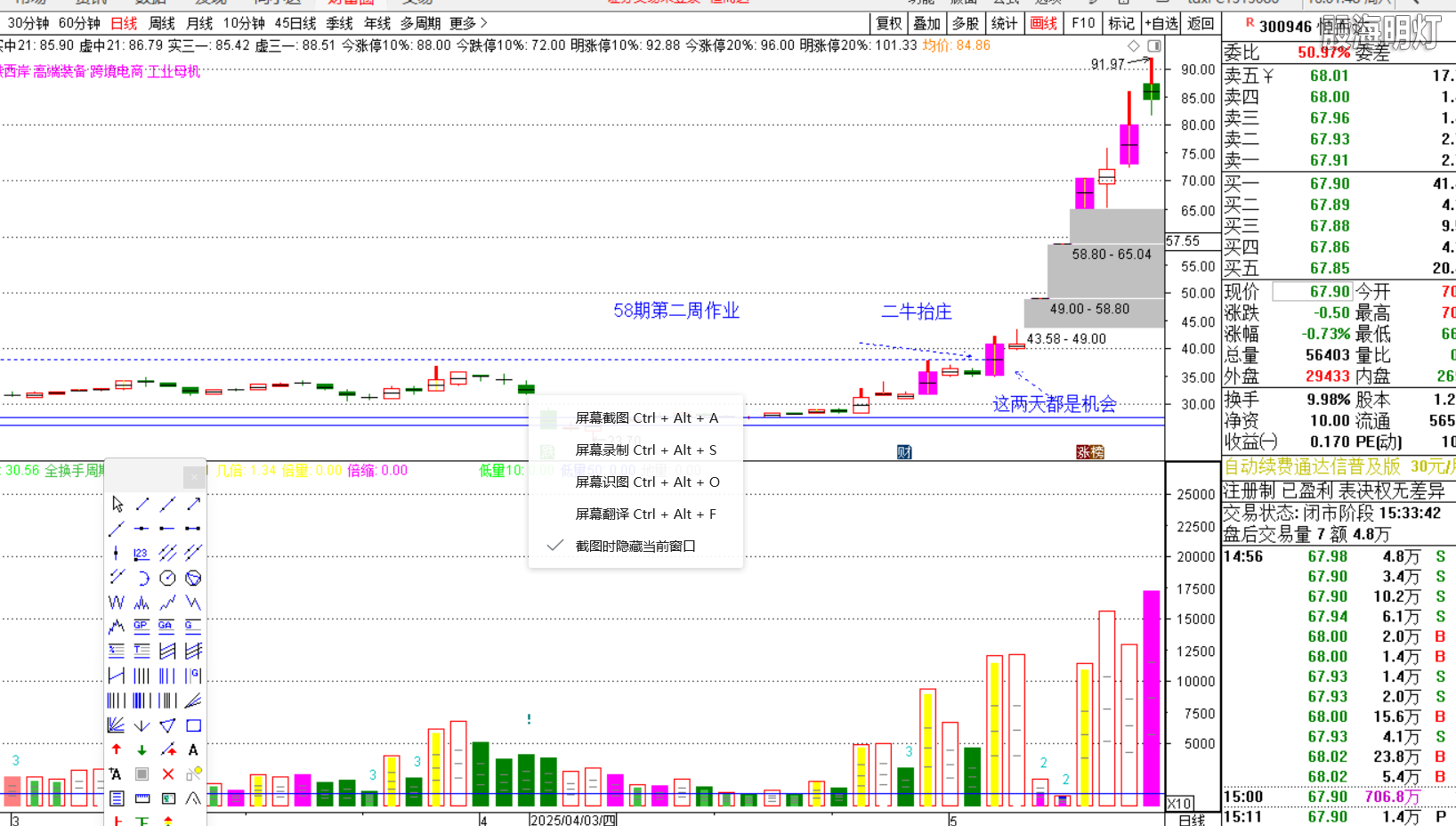1456x826 pixels.
Task: Select the equal-period vertical lines tool
Action: click(x=142, y=676)
